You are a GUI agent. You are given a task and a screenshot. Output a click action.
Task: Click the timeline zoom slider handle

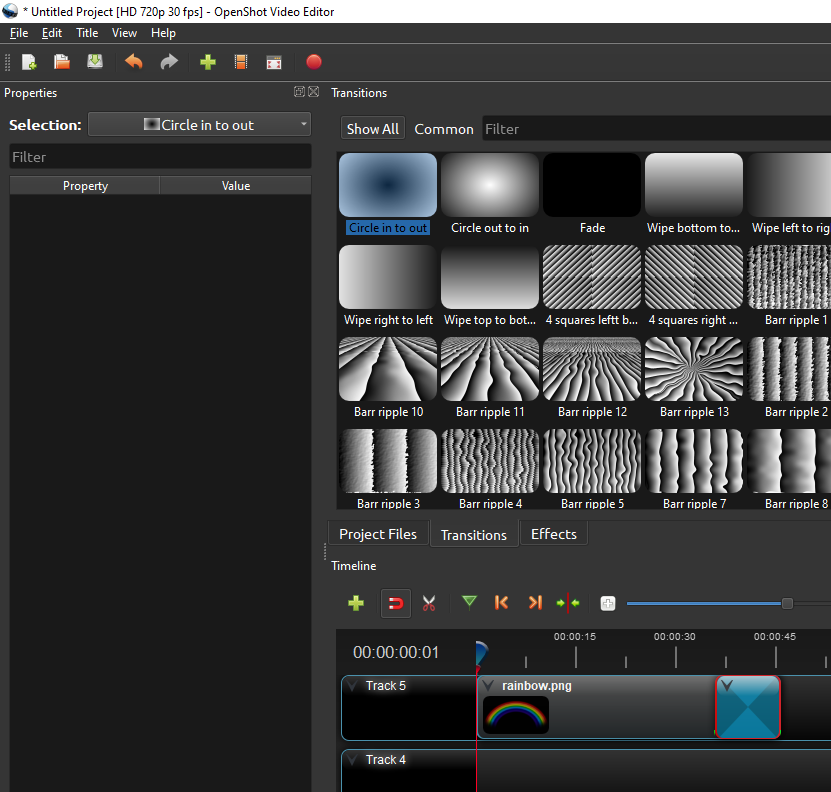tap(787, 603)
